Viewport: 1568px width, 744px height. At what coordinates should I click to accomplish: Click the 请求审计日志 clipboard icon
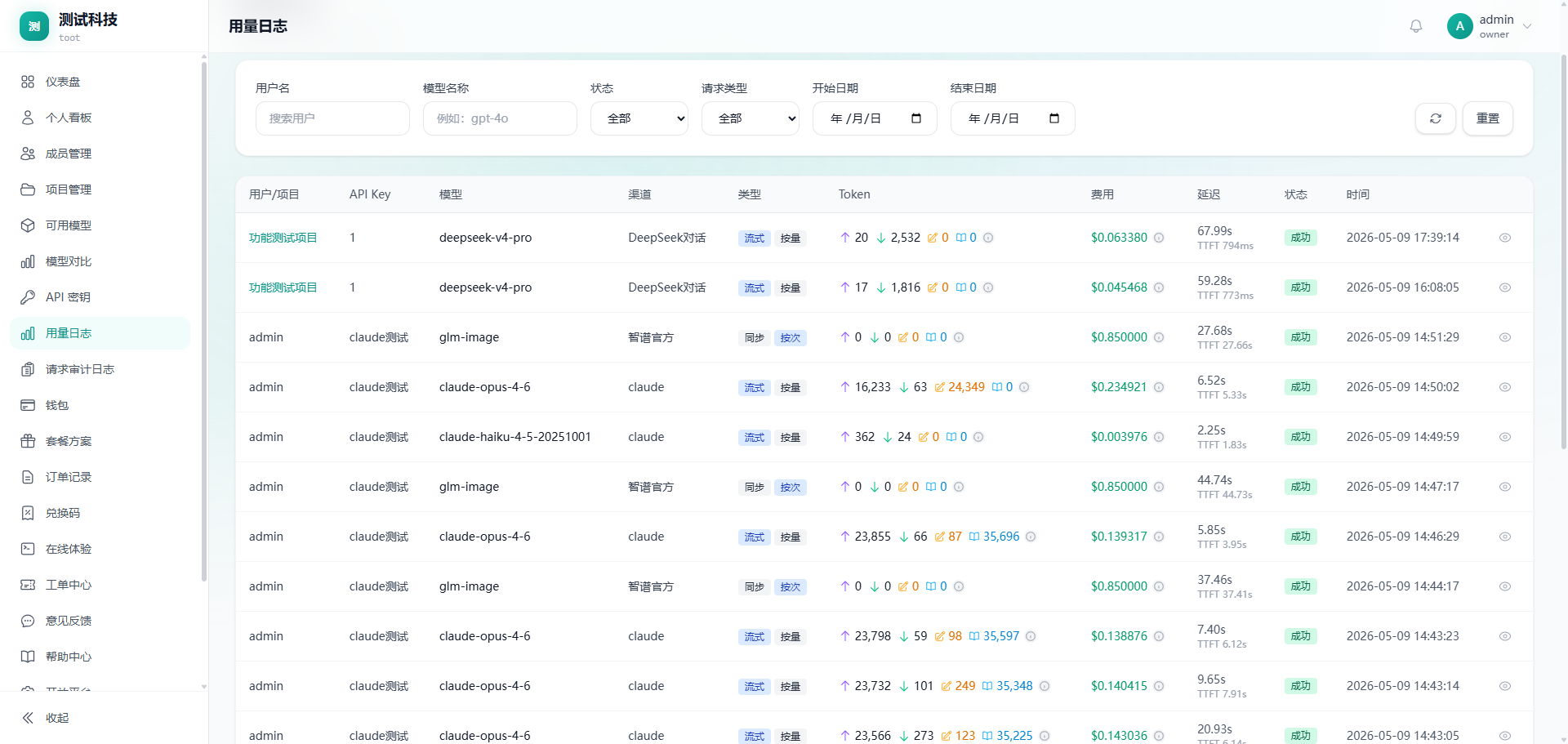pos(28,369)
